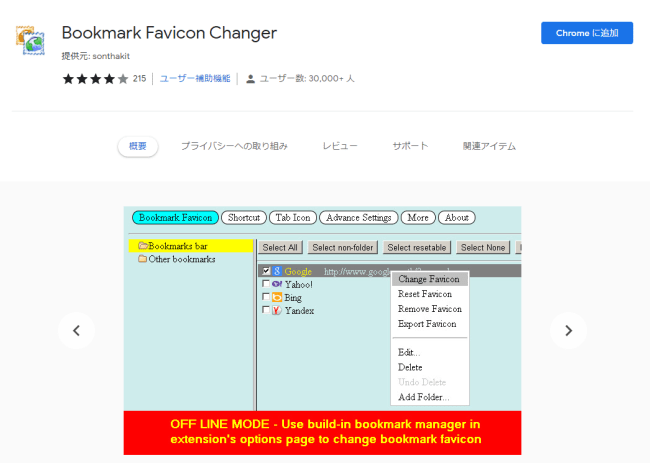Choose Edit... from context menu
Screen dimensions: 650x463
click(409, 352)
